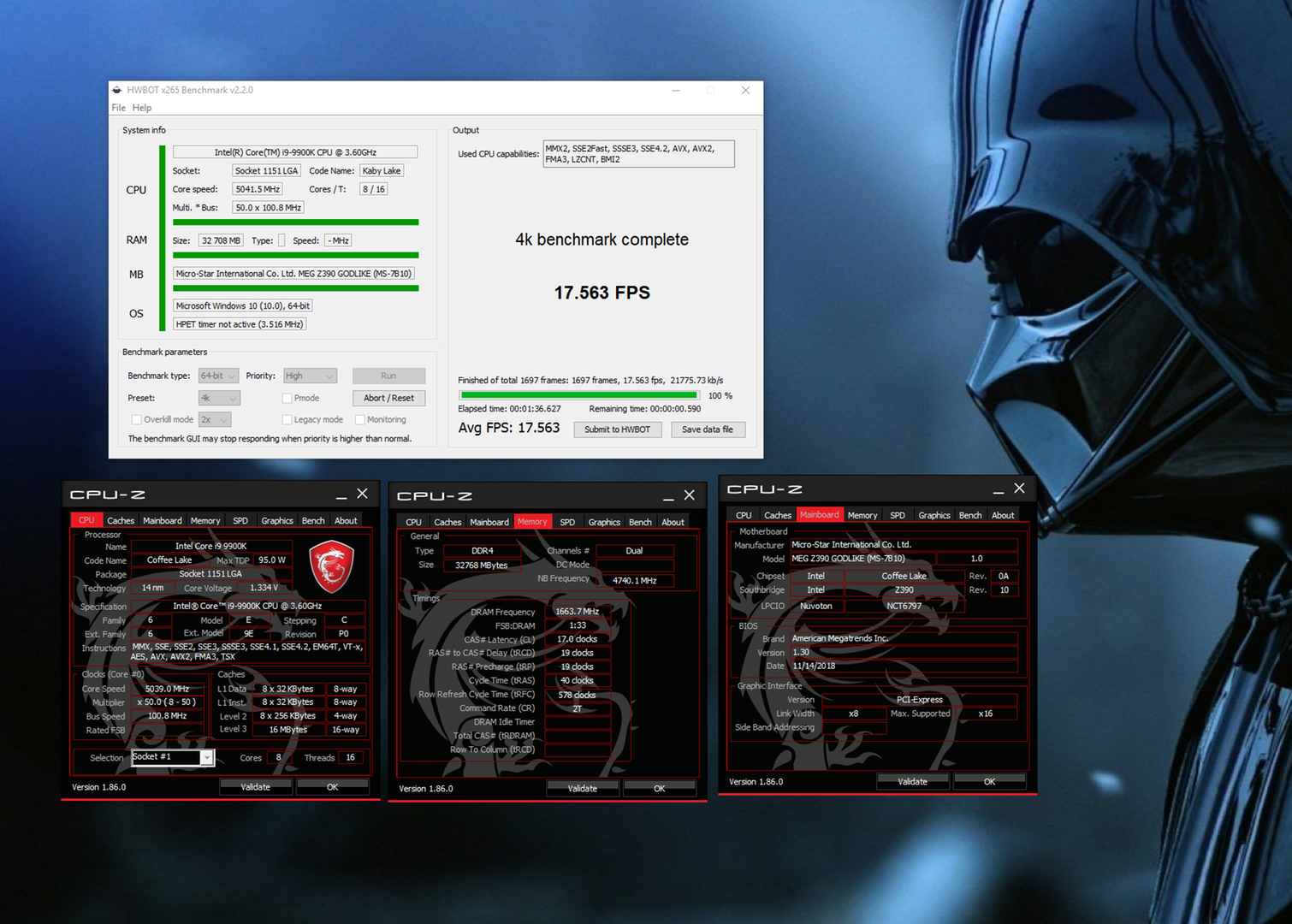Toggle the Legacy mode checkbox
The image size is (1292, 924).
click(x=287, y=420)
